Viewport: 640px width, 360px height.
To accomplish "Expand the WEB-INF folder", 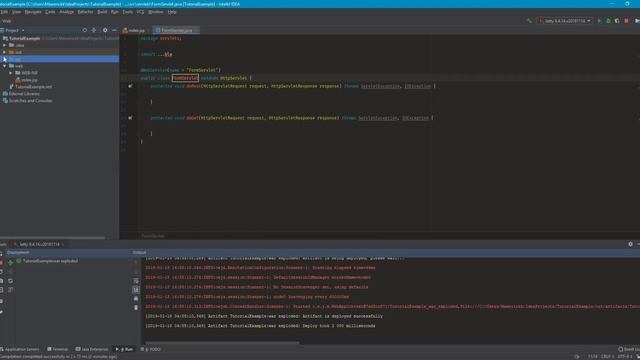I will click(x=11, y=73).
